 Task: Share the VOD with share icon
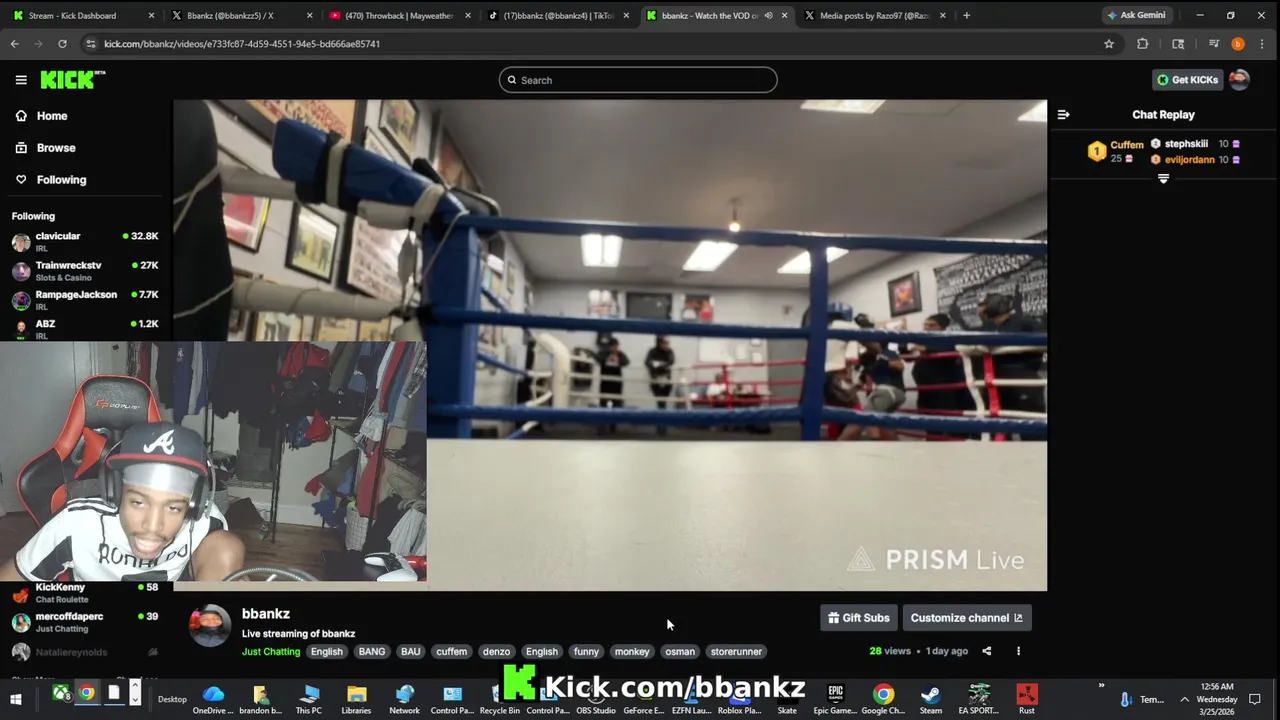click(x=987, y=651)
